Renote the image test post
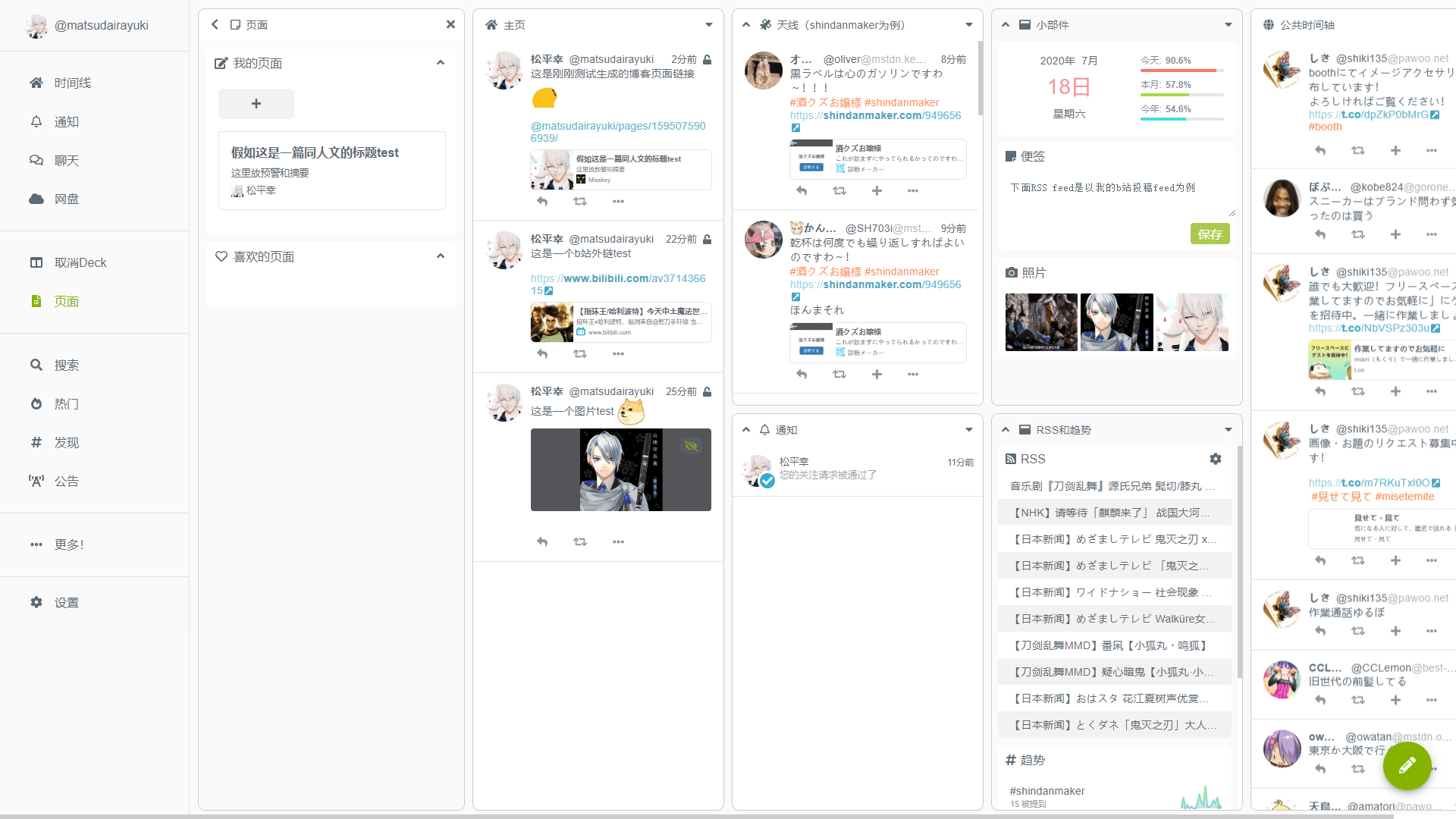The width and height of the screenshot is (1456, 819). pos(580,541)
